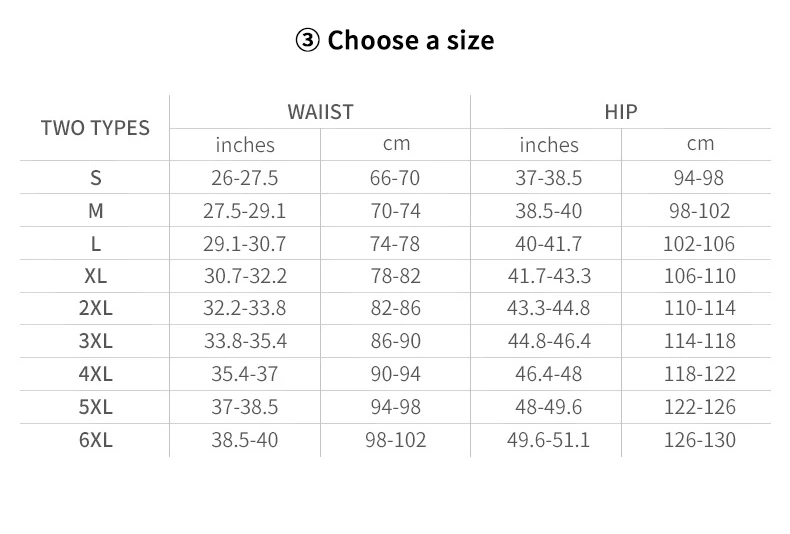Select the L size row label

pos(96,244)
